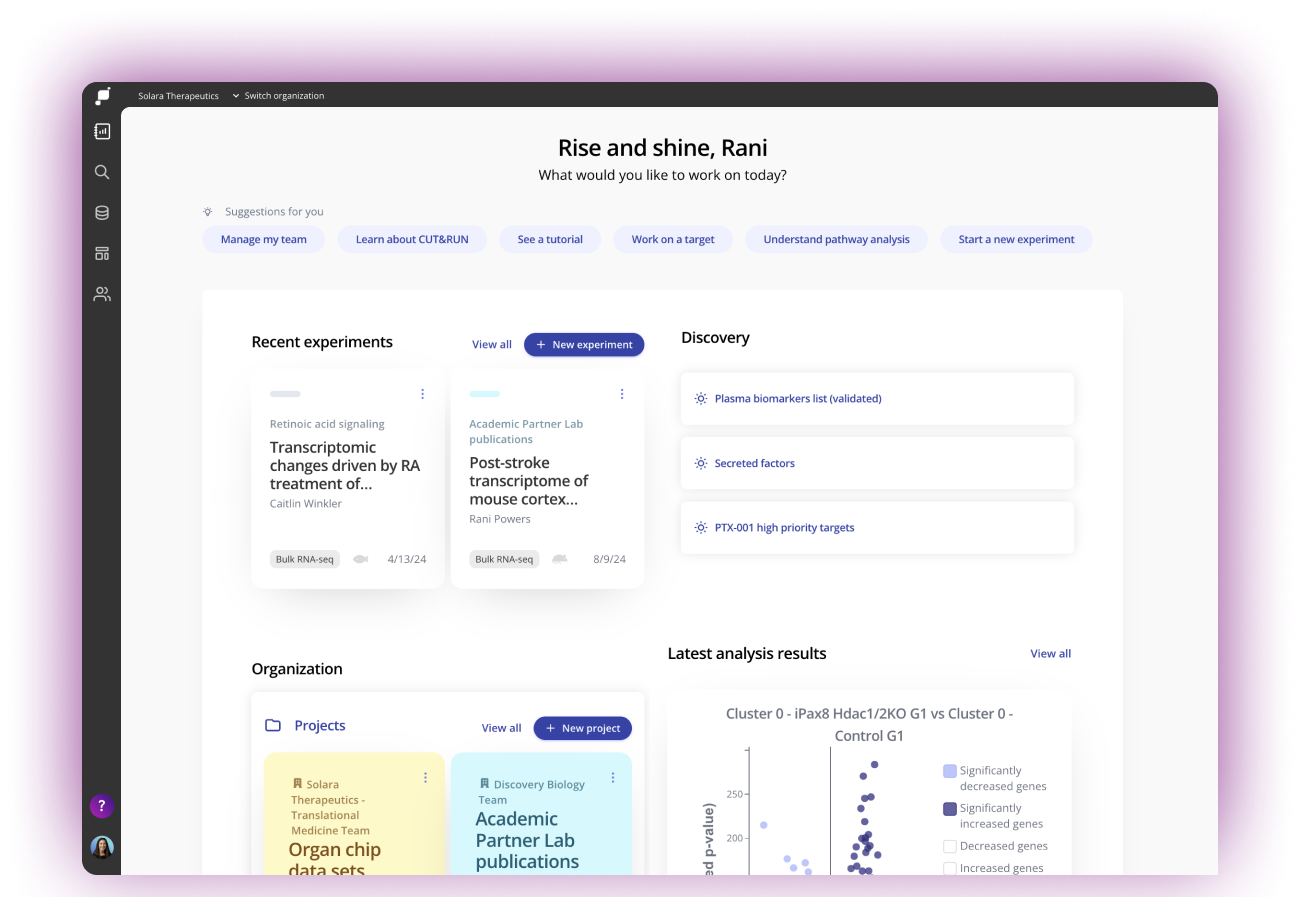Click the experiments icon in the sidebar
The width and height of the screenshot is (1300, 897).
102,131
